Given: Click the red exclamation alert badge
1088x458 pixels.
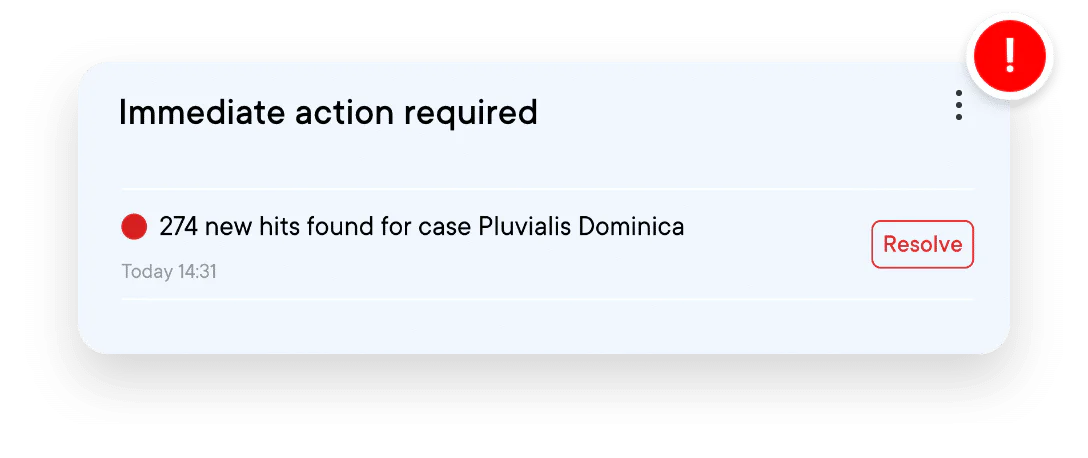Looking at the screenshot, I should [1009, 57].
